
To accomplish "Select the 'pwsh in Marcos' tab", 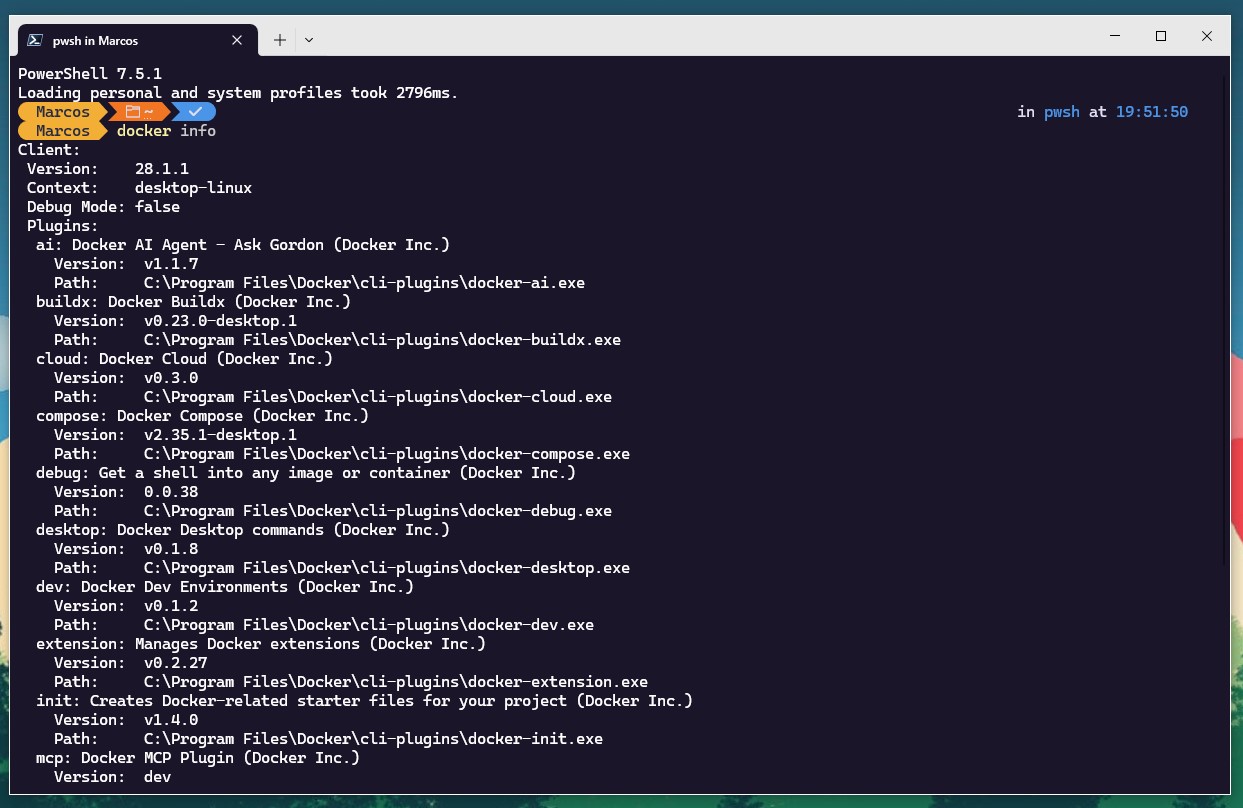I will 138,40.
